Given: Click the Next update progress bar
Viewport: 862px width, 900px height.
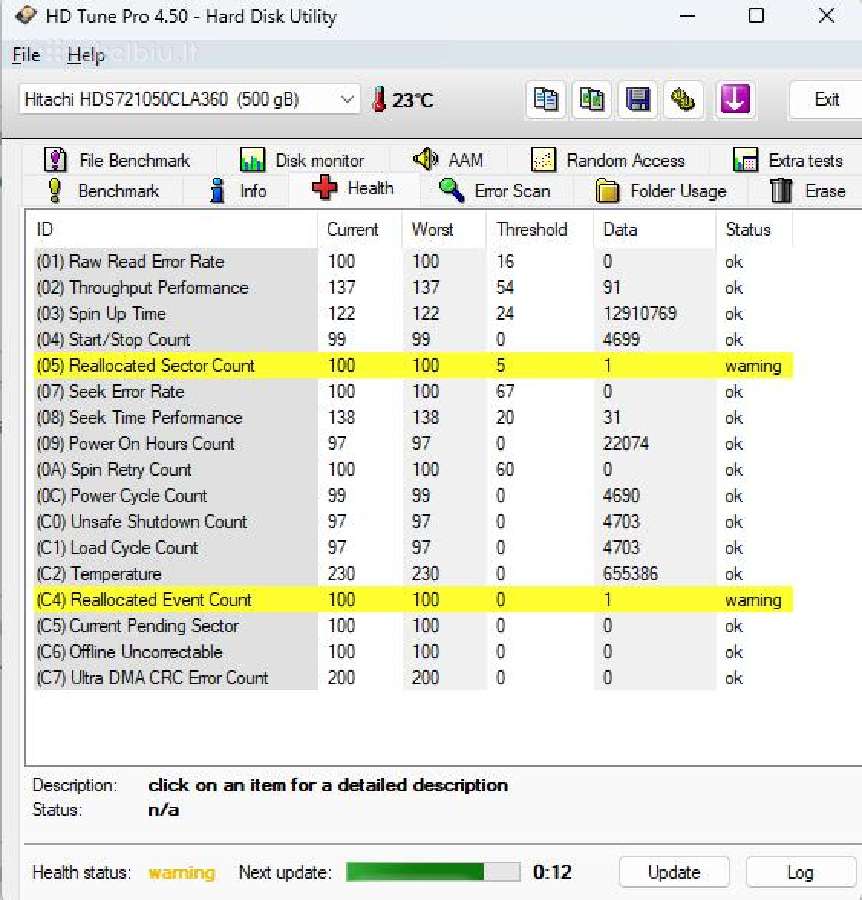Looking at the screenshot, I should (x=433, y=872).
